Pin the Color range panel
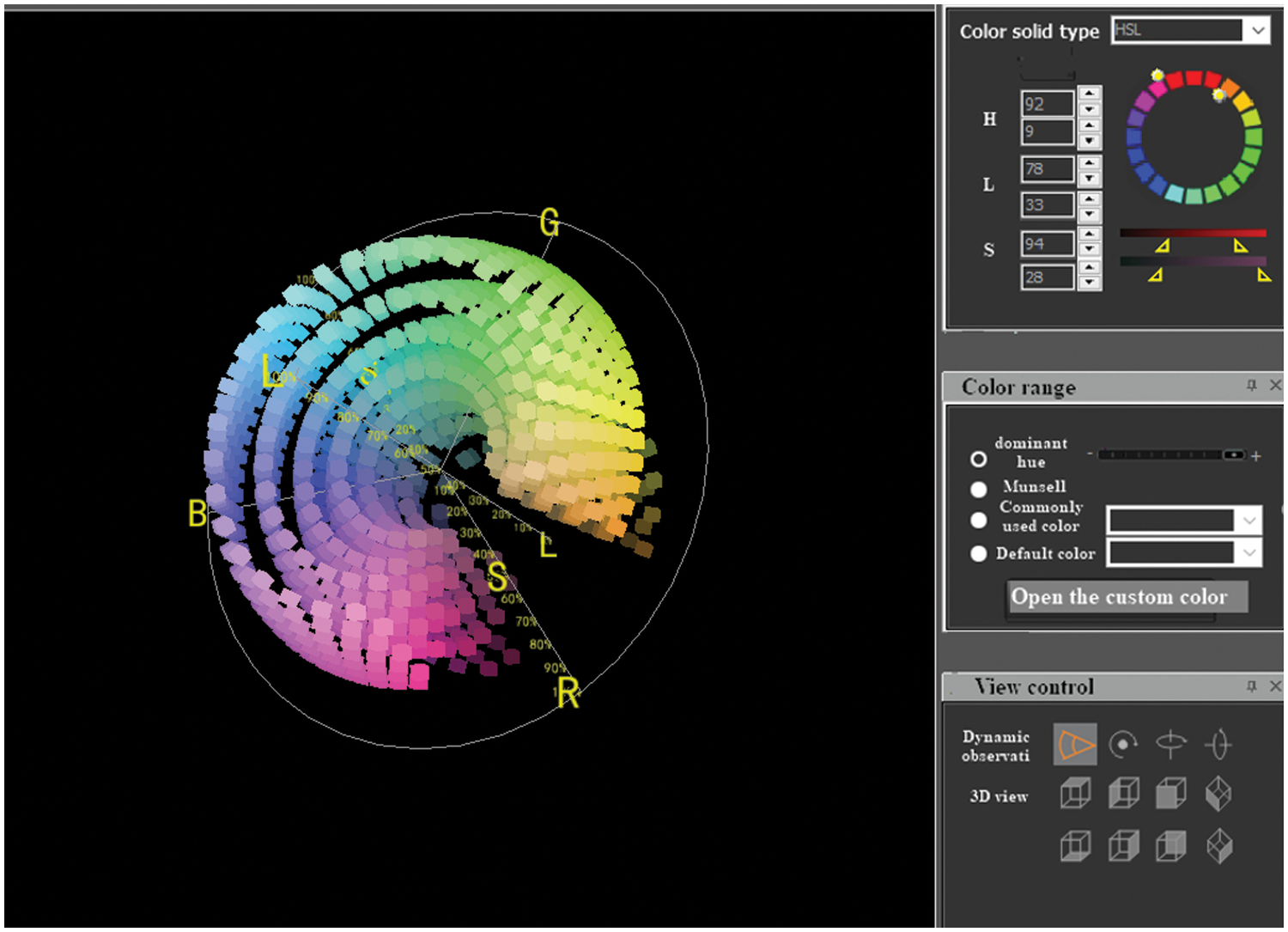The width and height of the screenshot is (1288, 932). point(1251,386)
